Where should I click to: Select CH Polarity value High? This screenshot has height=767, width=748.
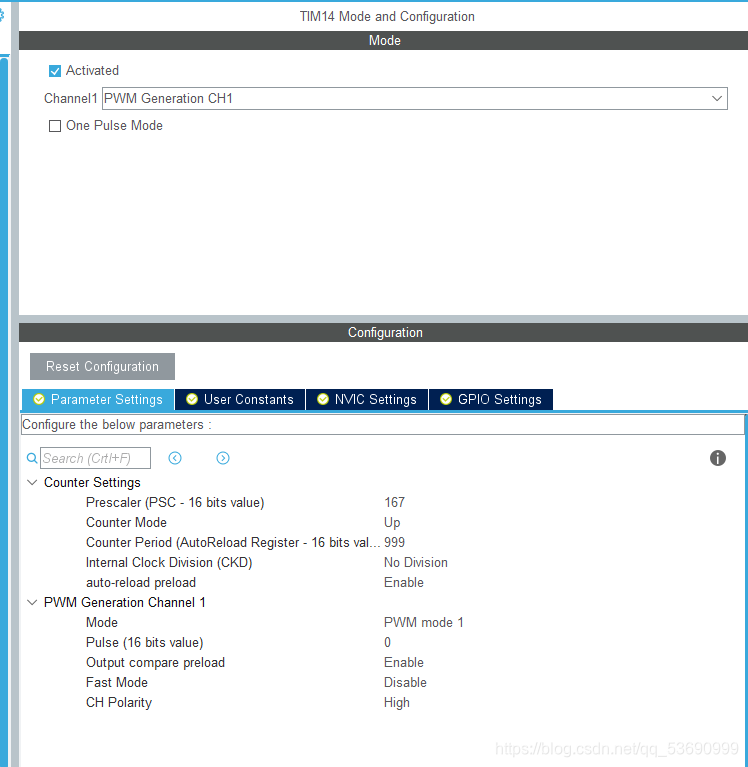tap(397, 702)
